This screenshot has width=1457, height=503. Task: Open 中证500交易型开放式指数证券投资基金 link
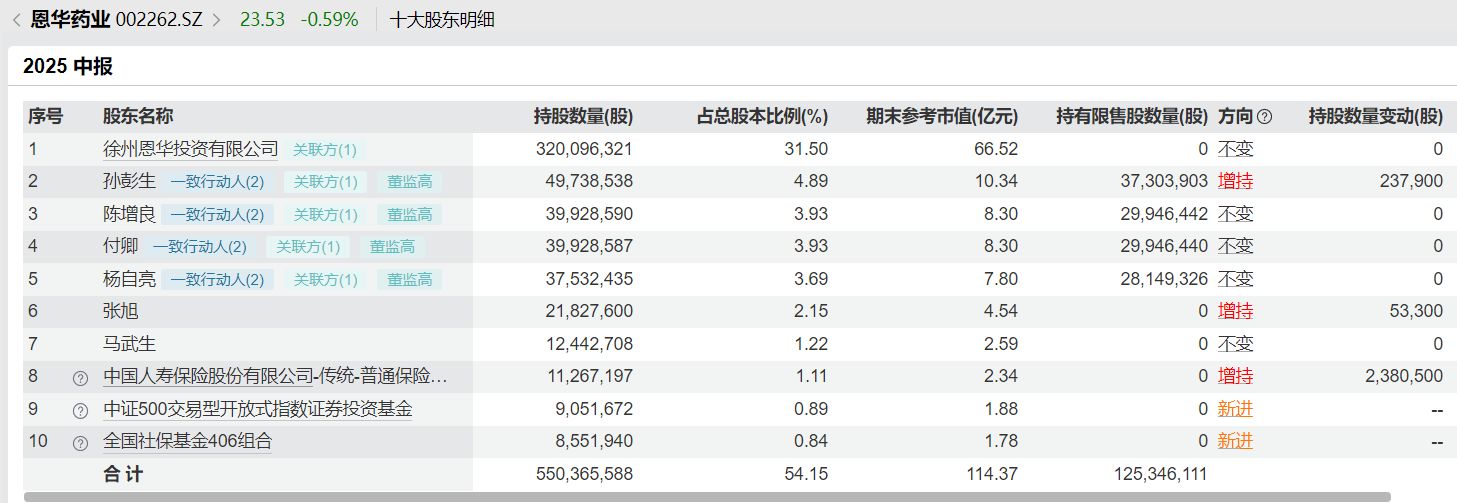click(x=257, y=409)
